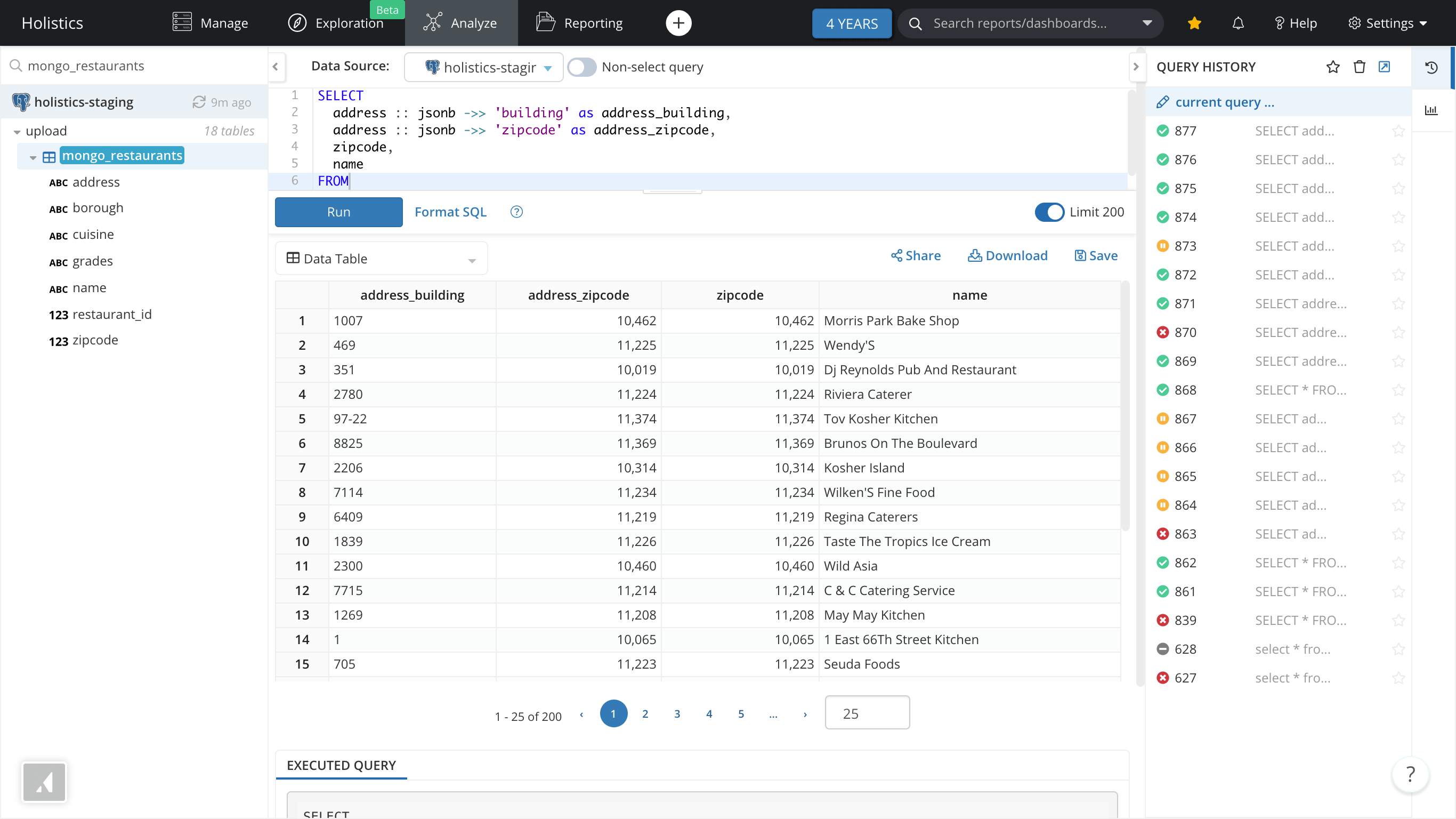The width and height of the screenshot is (1456, 819).
Task: Click the favorites star icon in the top bar
Action: [x=1194, y=23]
